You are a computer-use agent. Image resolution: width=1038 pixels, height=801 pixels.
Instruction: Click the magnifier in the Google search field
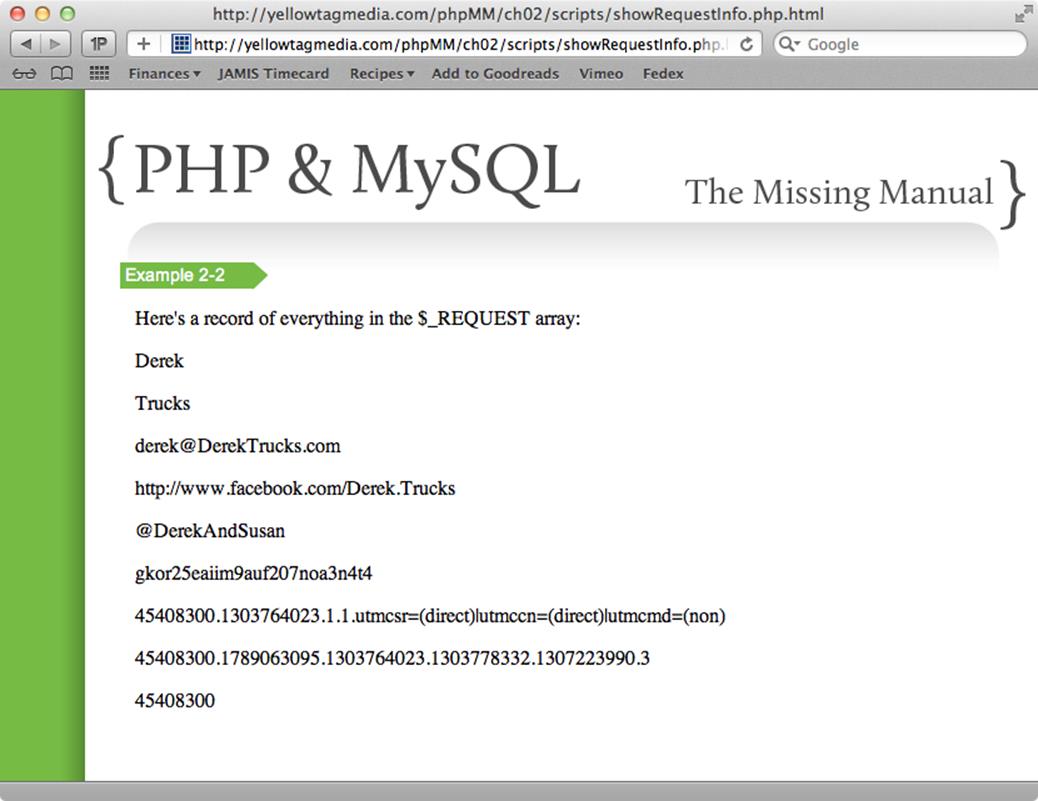pyautogui.click(x=789, y=44)
